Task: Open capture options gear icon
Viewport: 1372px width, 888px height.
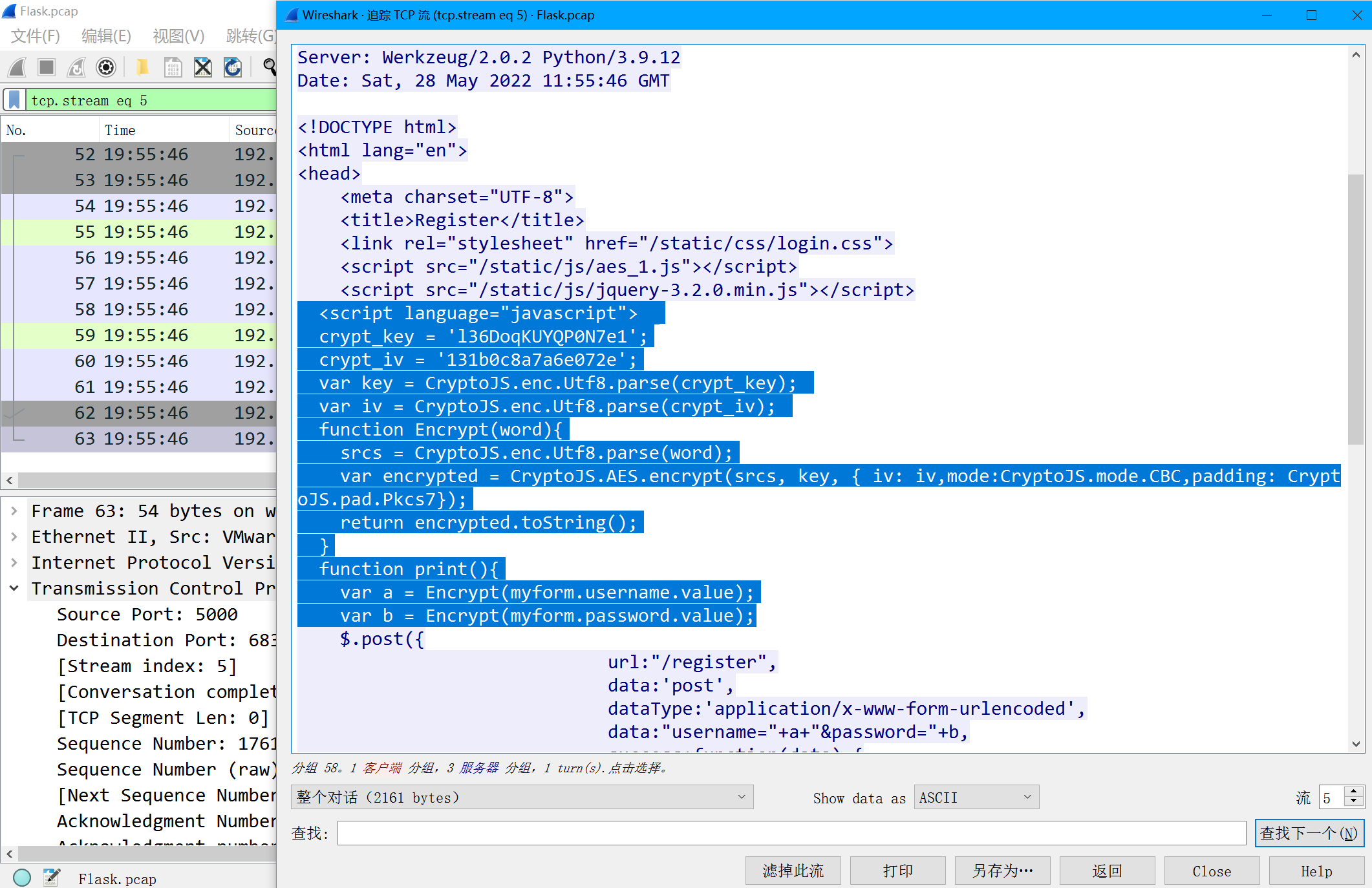Action: (x=106, y=67)
